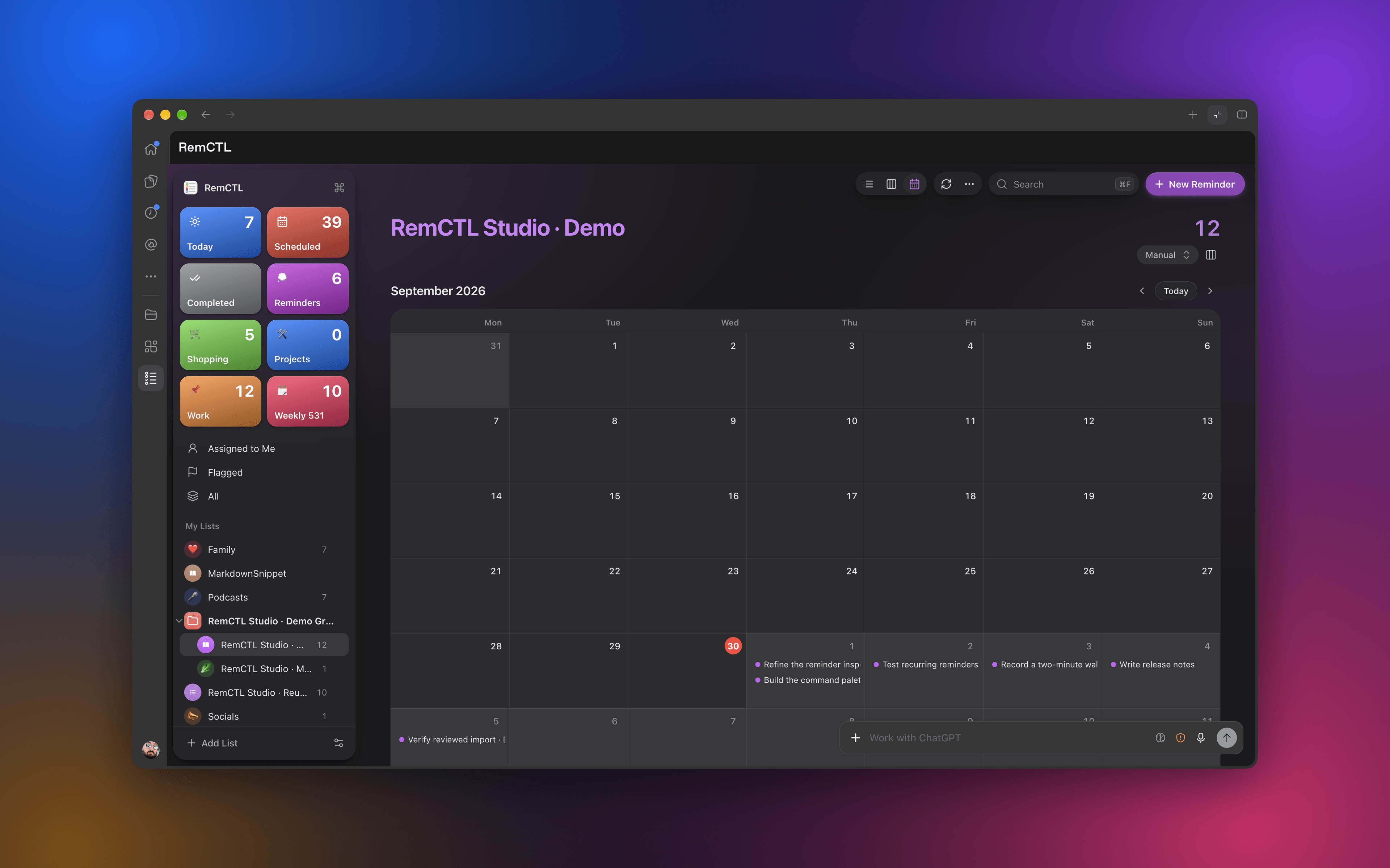Open the more options ellipsis in toolbar

[x=969, y=184]
